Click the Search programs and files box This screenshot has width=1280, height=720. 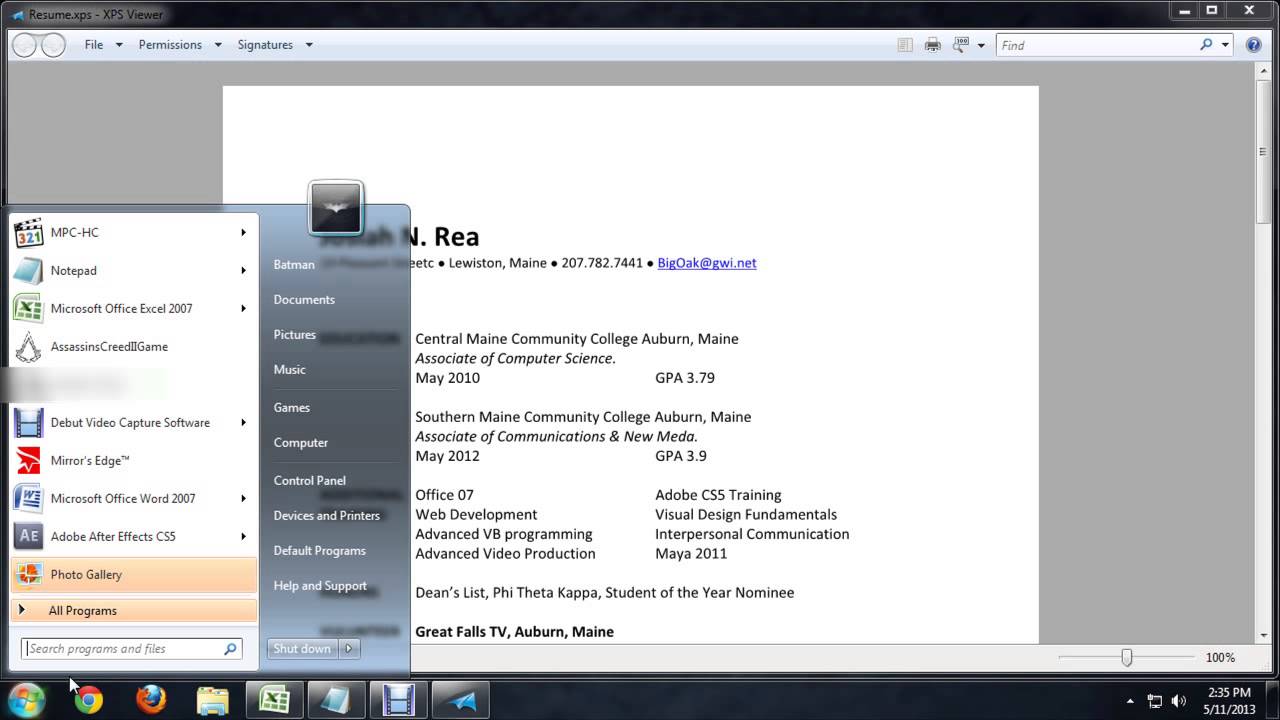click(x=132, y=649)
